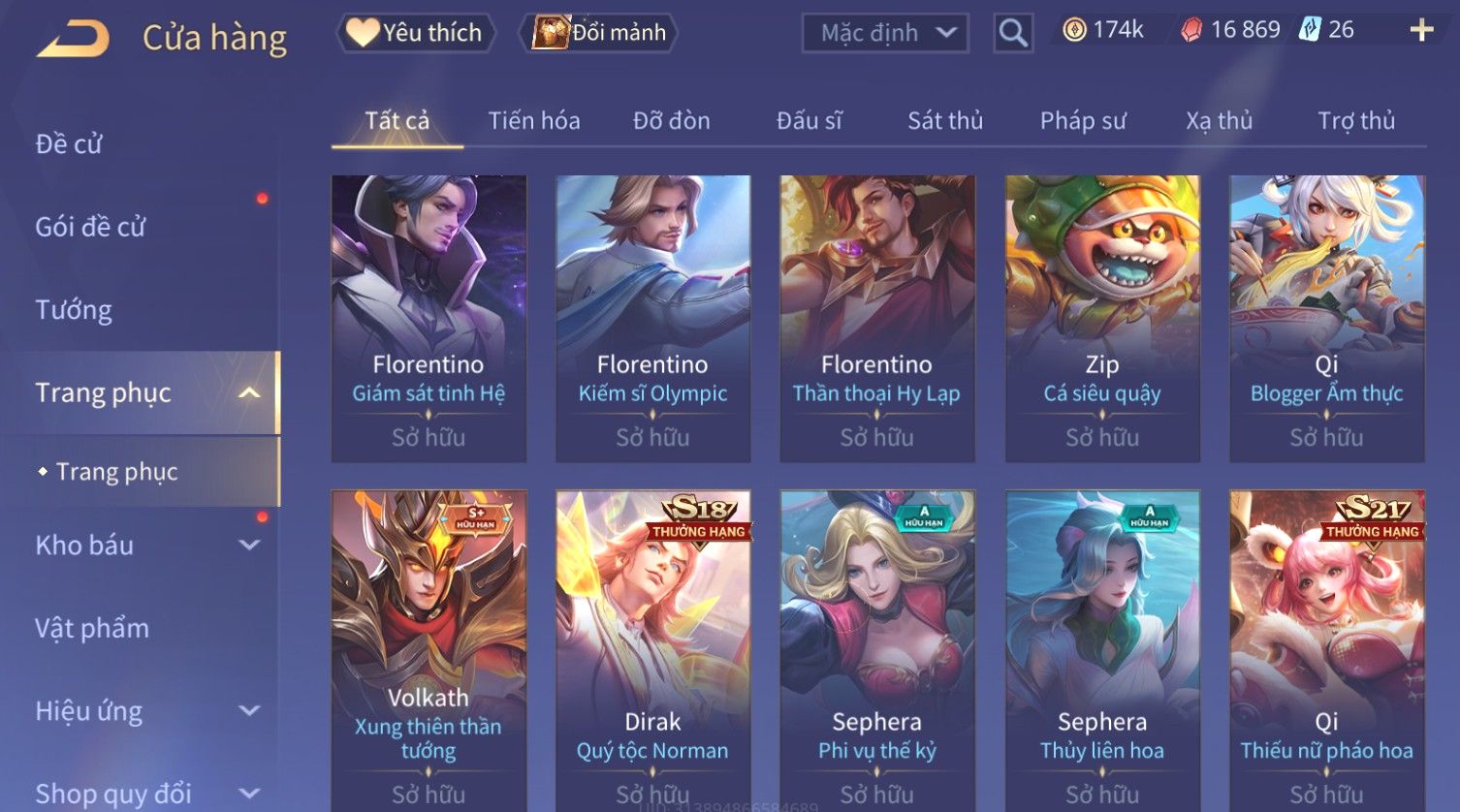Open the search magnifier icon
The width and height of the screenshot is (1460, 812).
[x=1013, y=33]
